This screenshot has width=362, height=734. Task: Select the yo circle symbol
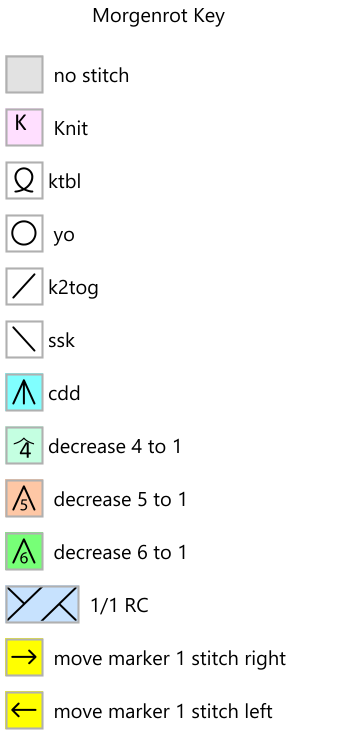click(x=24, y=233)
